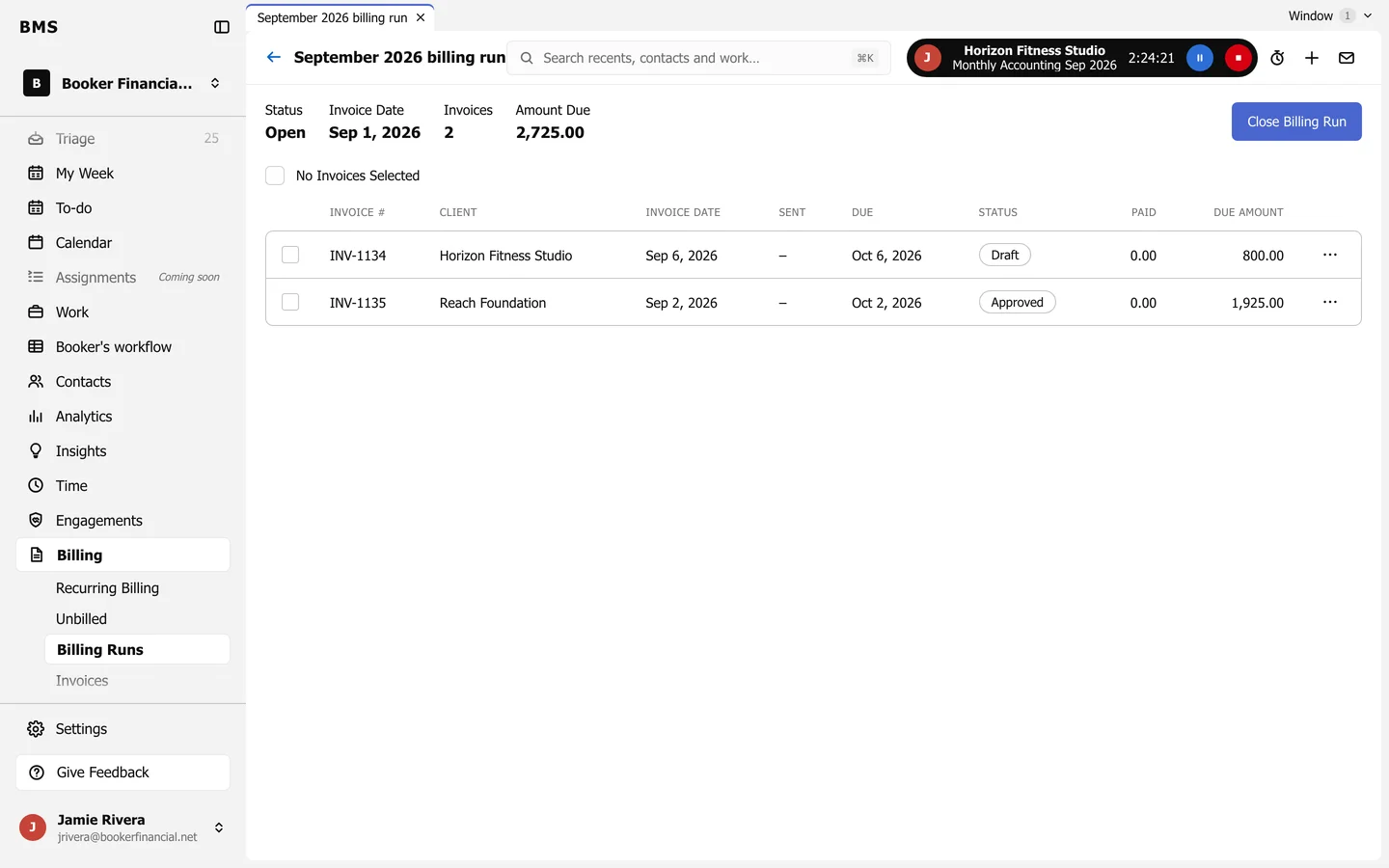This screenshot has height=868, width=1389.
Task: Open Recurring Billing submenu item
Action: pyautogui.click(x=137, y=588)
